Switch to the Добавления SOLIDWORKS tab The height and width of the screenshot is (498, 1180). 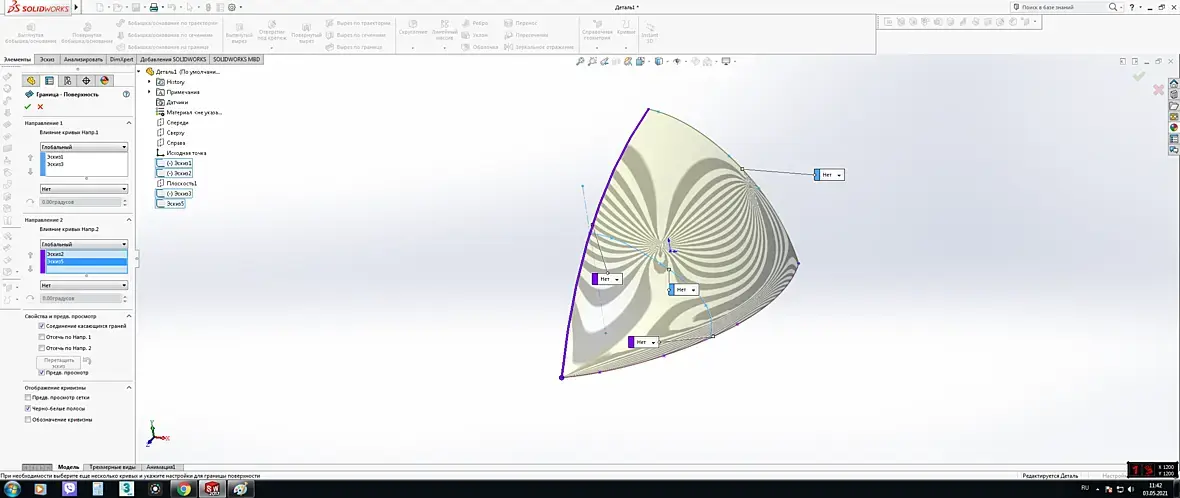click(173, 59)
